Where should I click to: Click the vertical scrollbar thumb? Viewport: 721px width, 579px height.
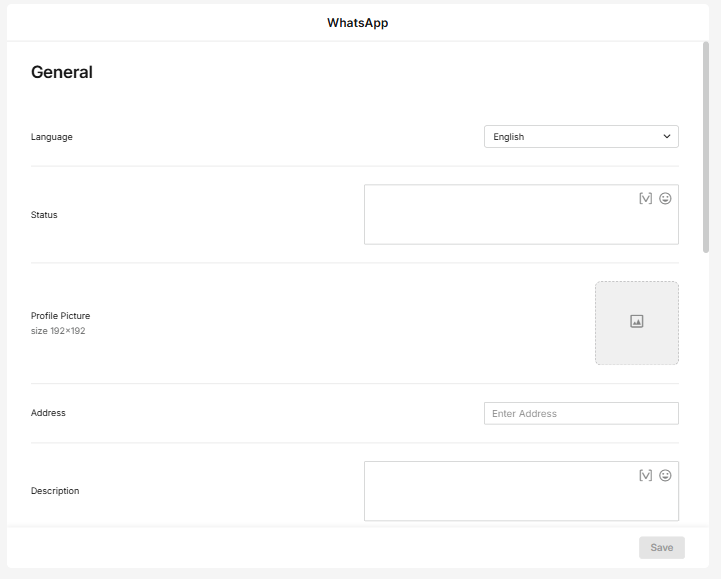[706, 147]
